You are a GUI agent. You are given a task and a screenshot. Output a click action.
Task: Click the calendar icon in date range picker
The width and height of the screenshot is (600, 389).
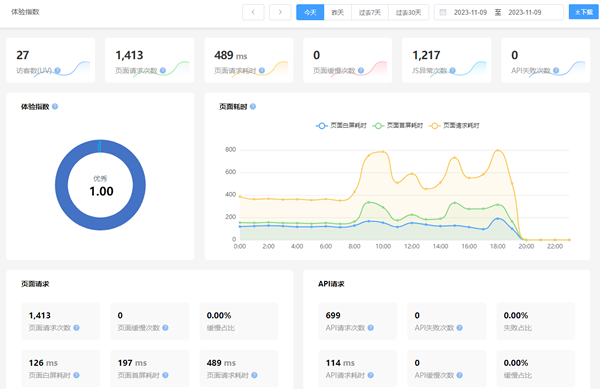443,12
